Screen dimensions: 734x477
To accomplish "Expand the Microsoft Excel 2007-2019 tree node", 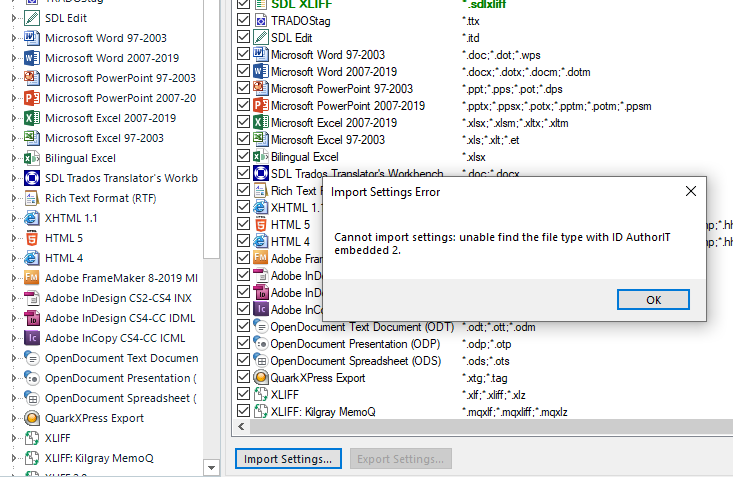I will [x=14, y=118].
